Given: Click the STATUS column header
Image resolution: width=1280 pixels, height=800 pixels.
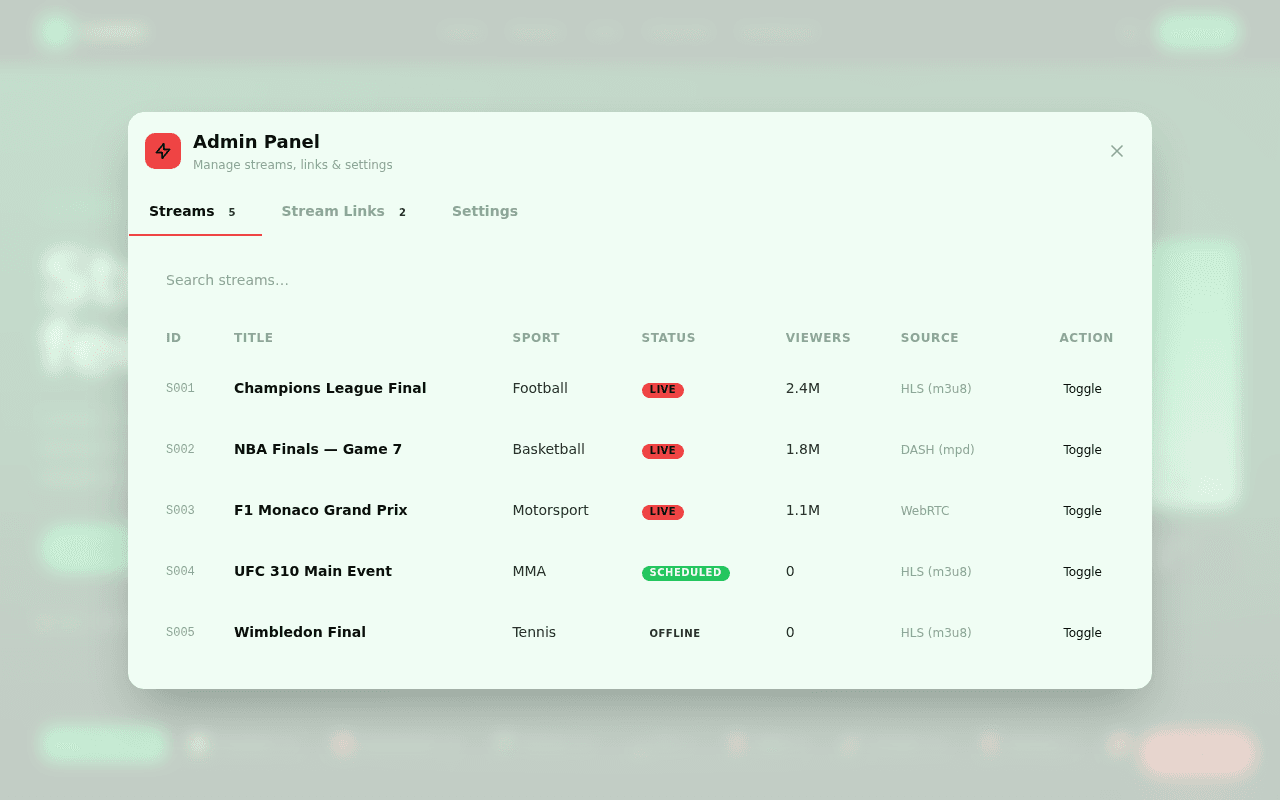Looking at the screenshot, I should pos(668,338).
